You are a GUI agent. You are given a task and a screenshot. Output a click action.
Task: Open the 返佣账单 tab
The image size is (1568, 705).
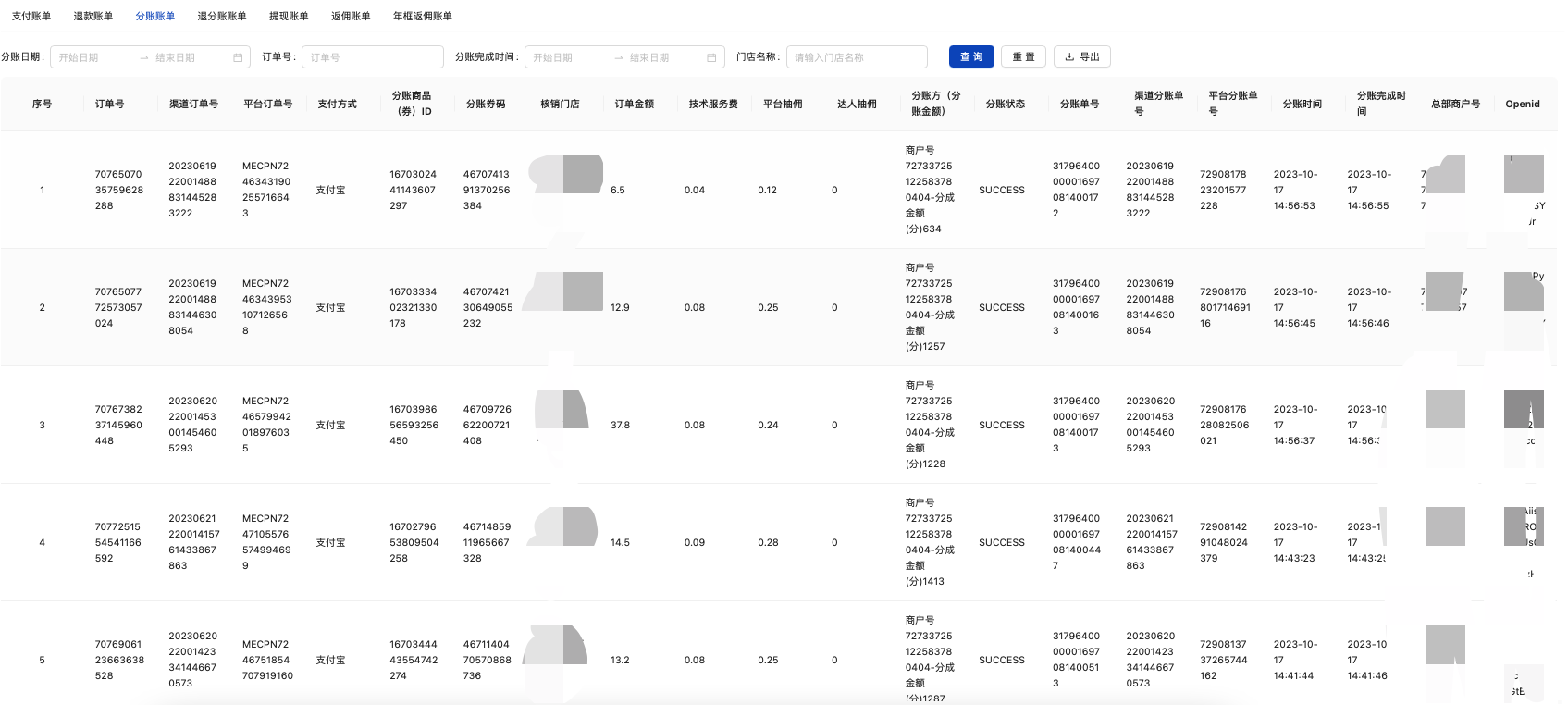(351, 16)
